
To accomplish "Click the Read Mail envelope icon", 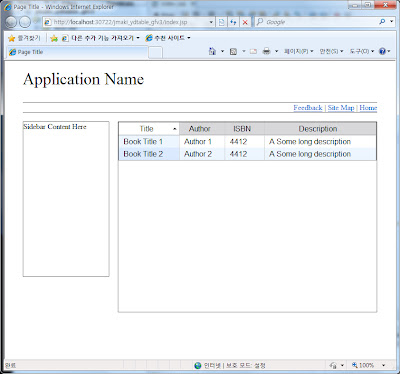I will click(253, 51).
